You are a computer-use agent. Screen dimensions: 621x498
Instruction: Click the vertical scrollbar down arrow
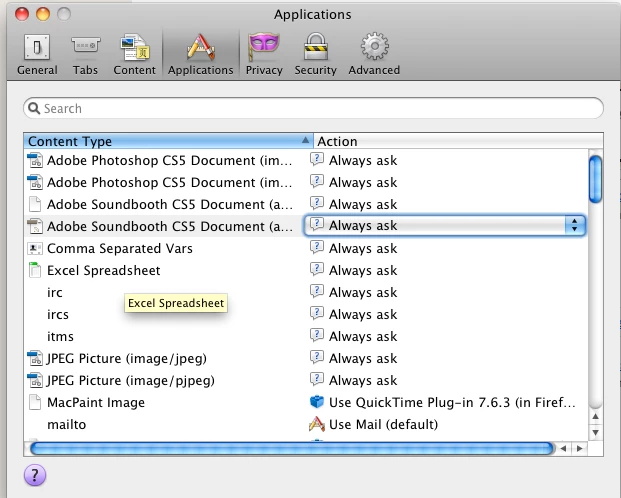pos(595,432)
